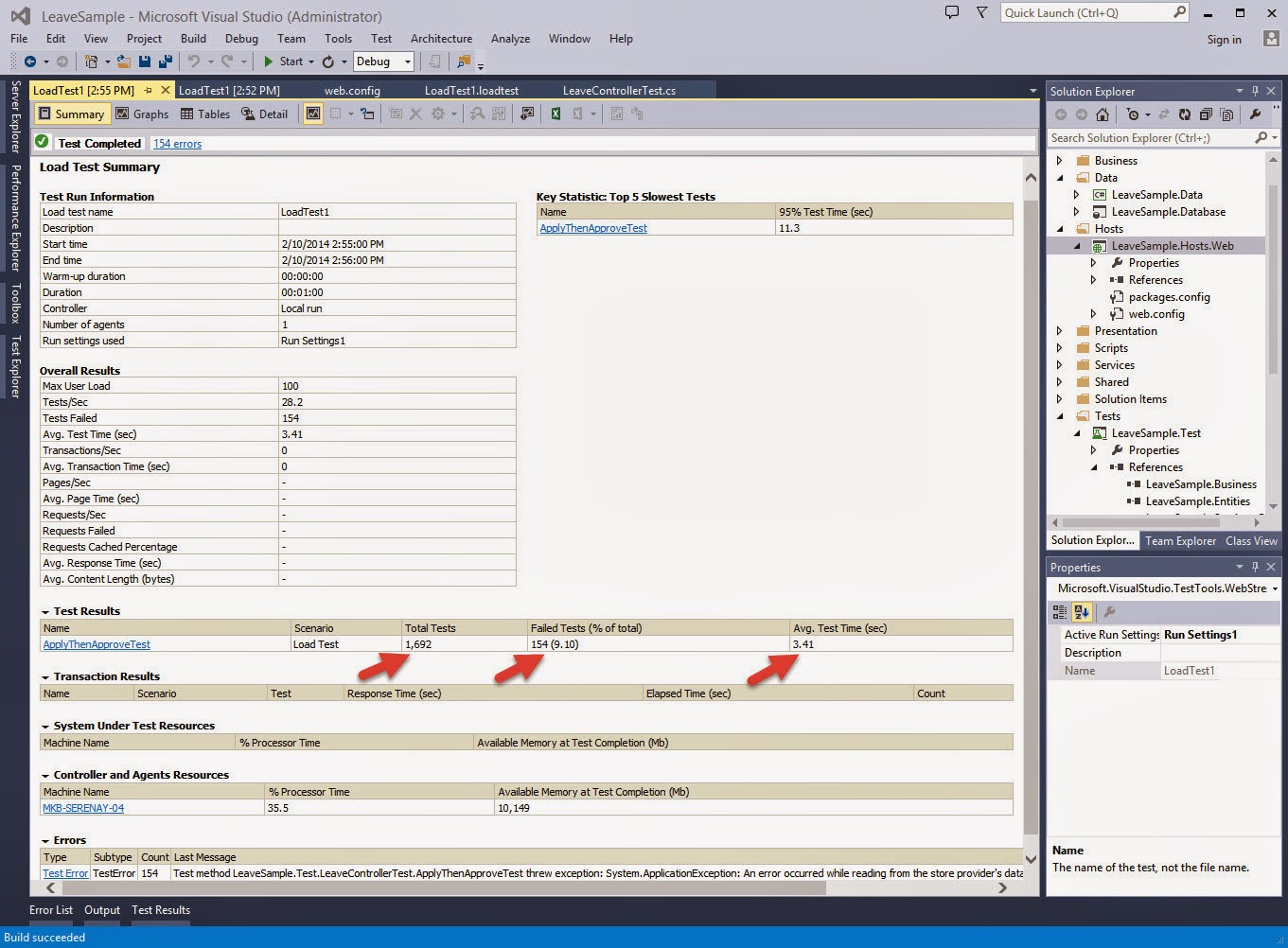Expand the Business folder in Solution Explorer
The height and width of the screenshot is (948, 1288).
coord(1060,161)
